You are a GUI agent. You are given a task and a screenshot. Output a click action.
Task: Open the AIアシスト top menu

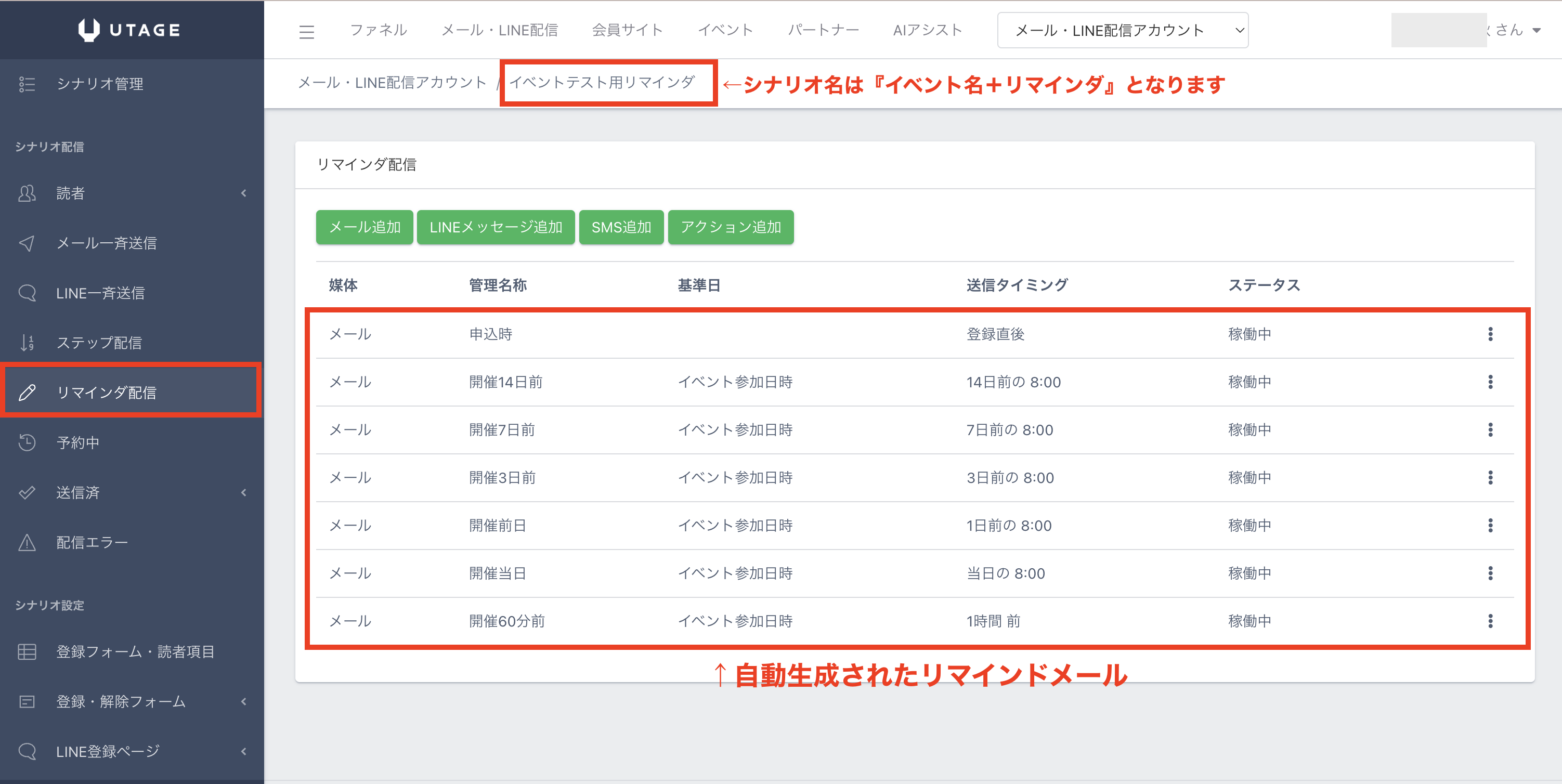927,30
